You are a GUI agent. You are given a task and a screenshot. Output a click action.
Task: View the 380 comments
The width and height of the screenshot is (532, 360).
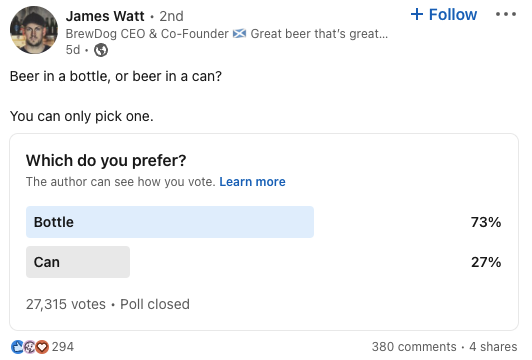(x=414, y=347)
